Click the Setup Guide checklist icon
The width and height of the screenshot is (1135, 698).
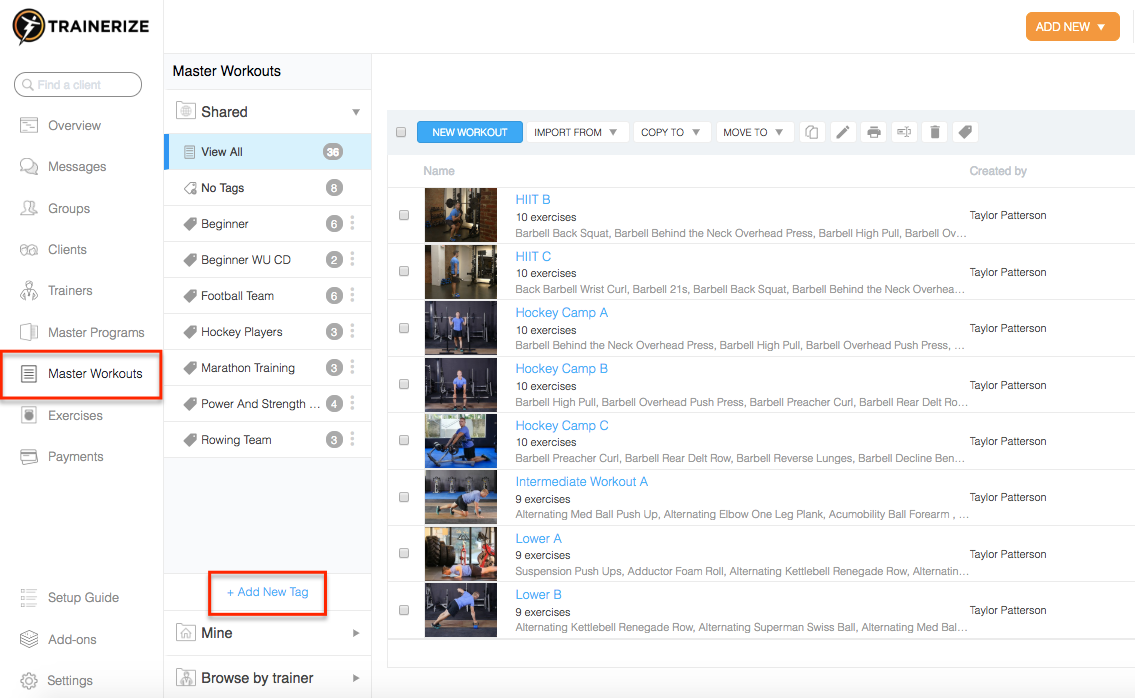coord(29,597)
